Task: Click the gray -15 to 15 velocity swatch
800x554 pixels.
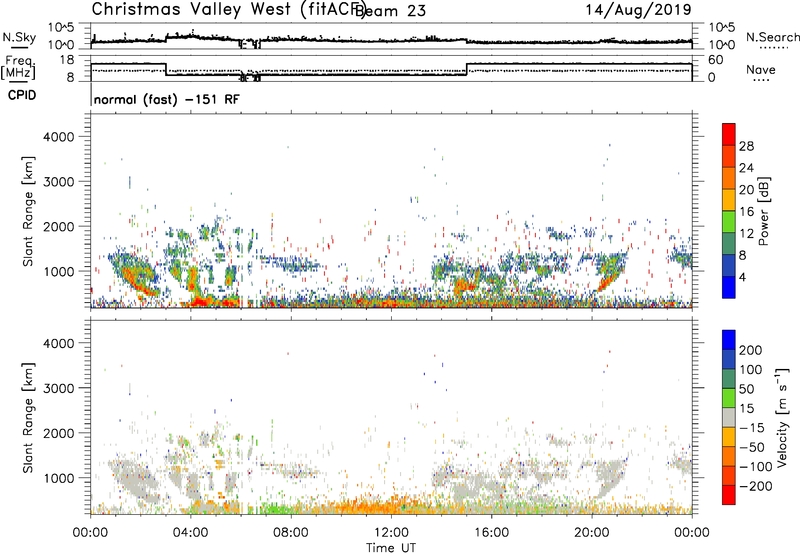Action: [x=729, y=417]
